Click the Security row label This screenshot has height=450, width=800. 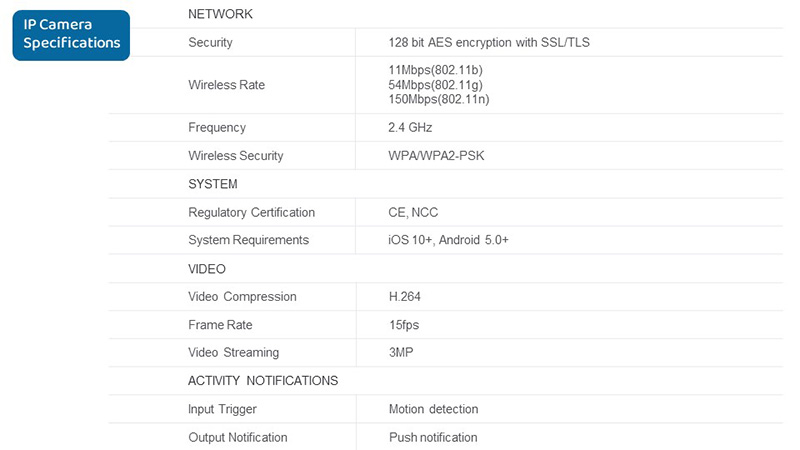[210, 43]
